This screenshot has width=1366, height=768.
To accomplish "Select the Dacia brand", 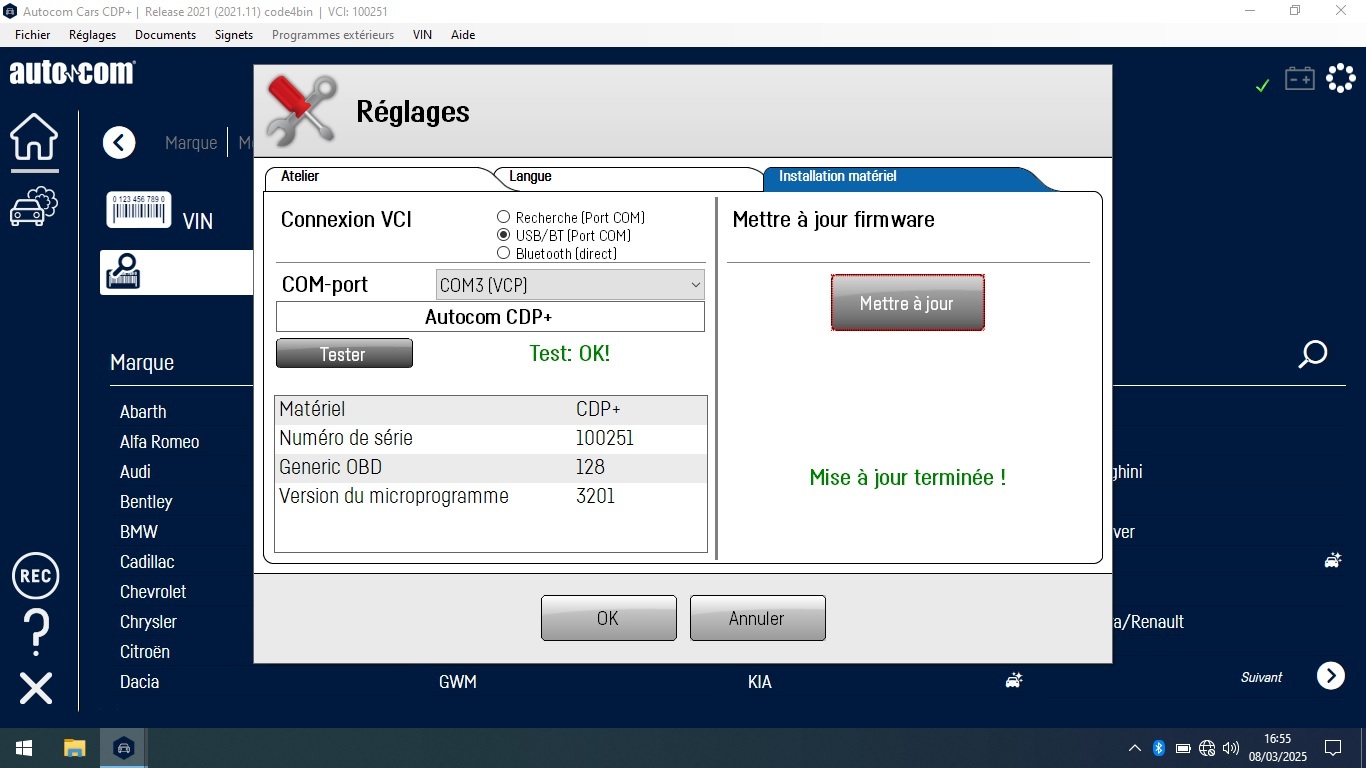I will 140,682.
